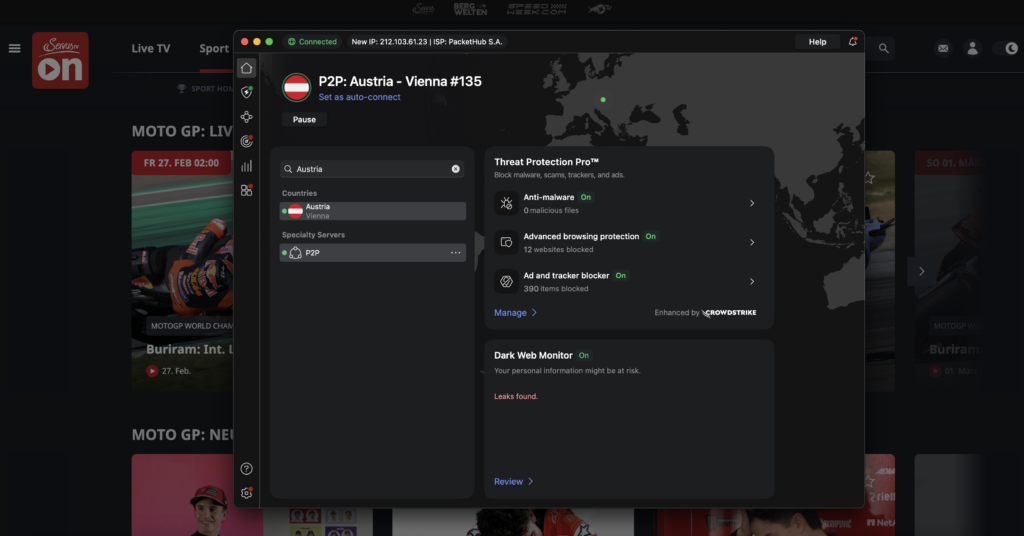Expand Ad and tracker blocker chevron
1024x536 pixels.
[x=752, y=281]
